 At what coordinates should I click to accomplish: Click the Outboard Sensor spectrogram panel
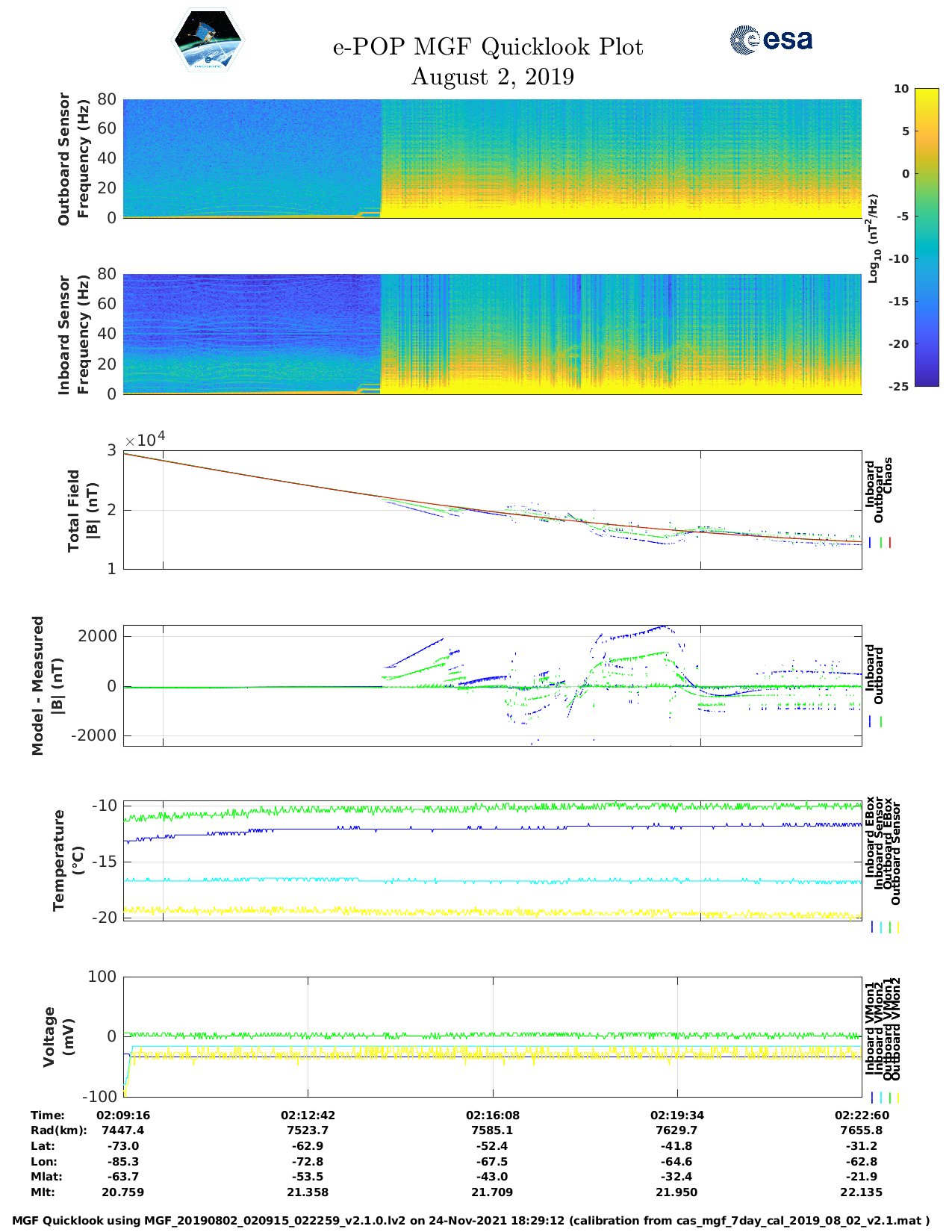click(492, 158)
